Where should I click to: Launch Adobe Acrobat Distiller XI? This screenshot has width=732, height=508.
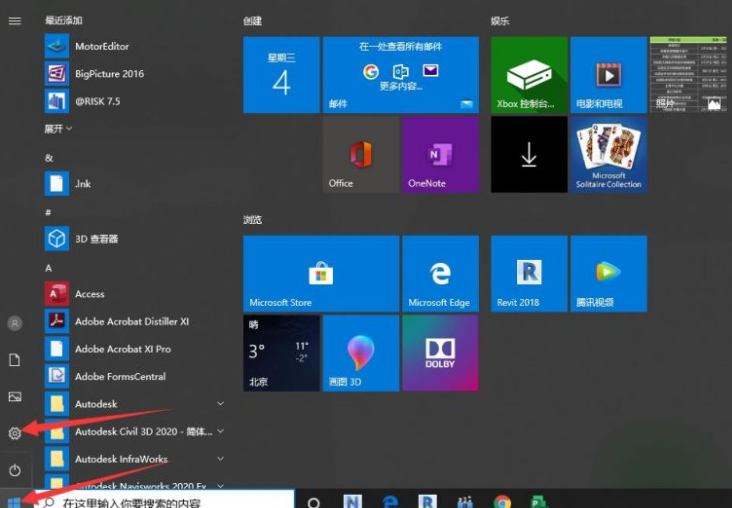135,321
